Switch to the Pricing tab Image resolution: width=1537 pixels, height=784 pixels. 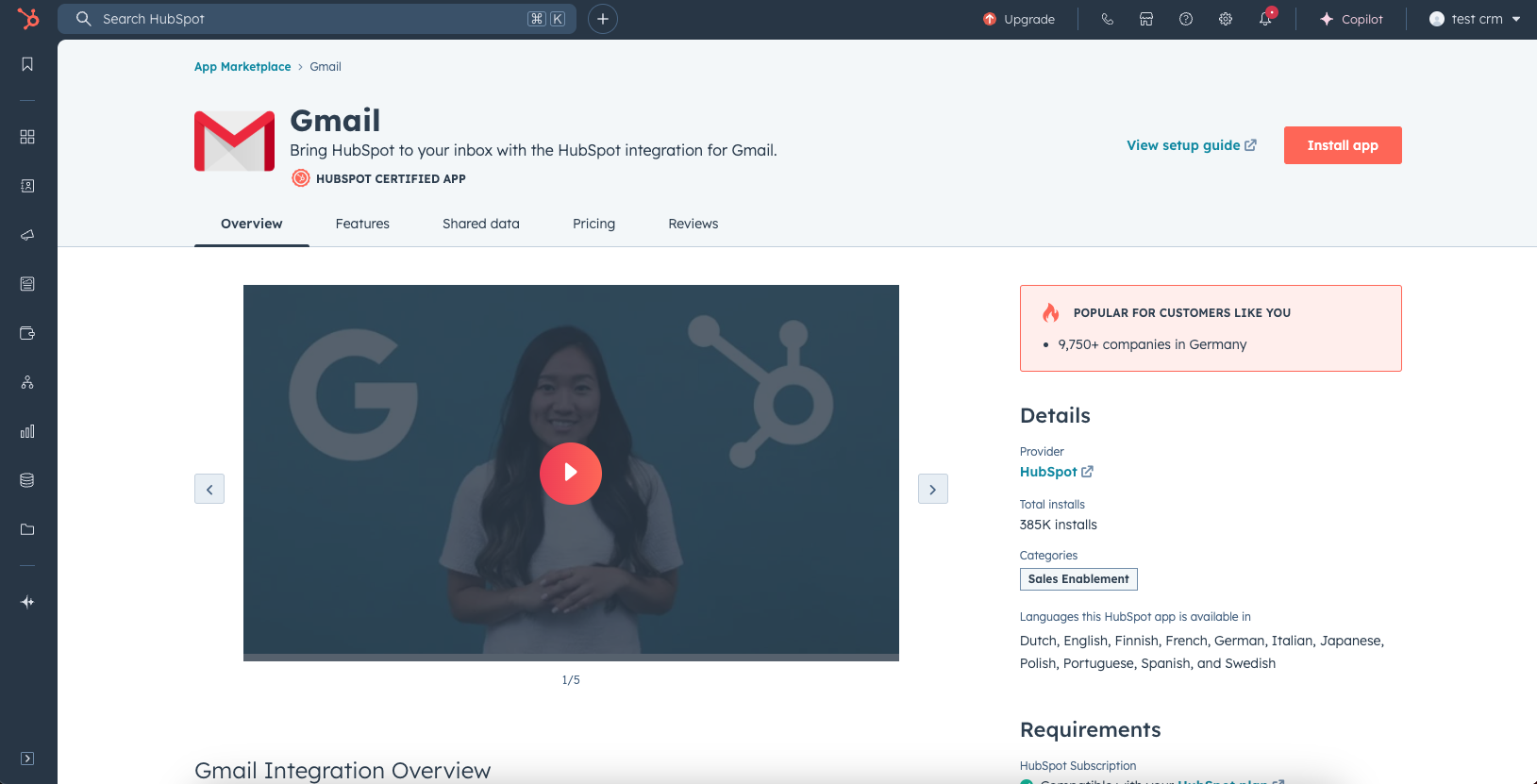tap(593, 224)
